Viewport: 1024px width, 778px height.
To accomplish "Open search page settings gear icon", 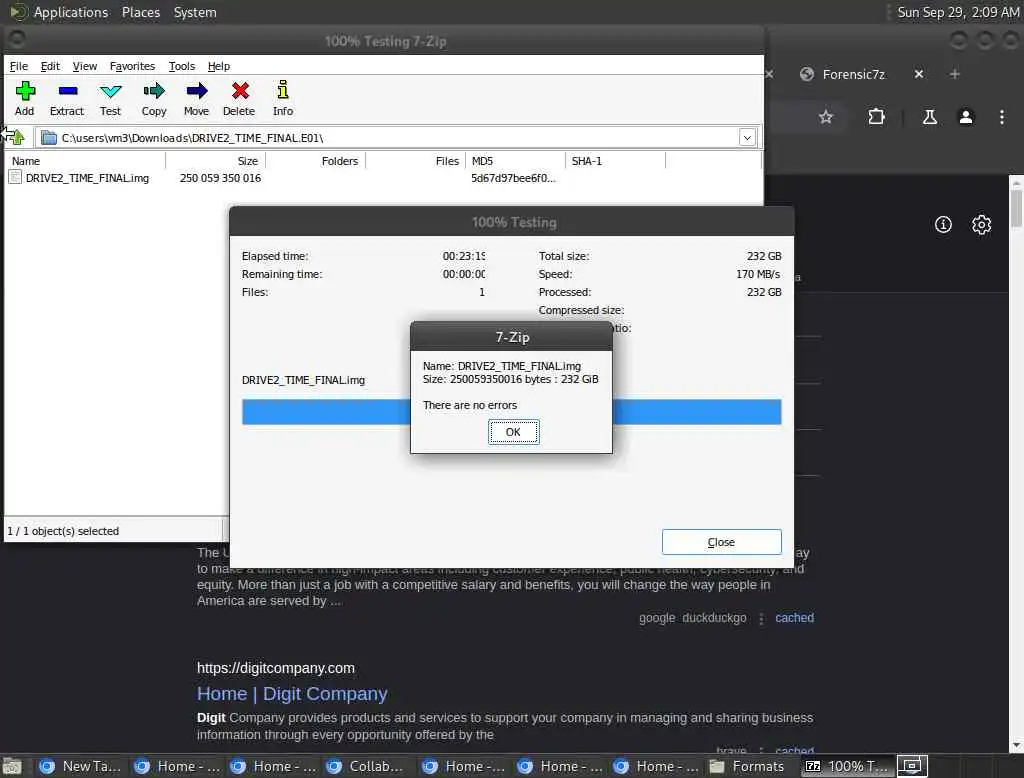I will [x=981, y=225].
